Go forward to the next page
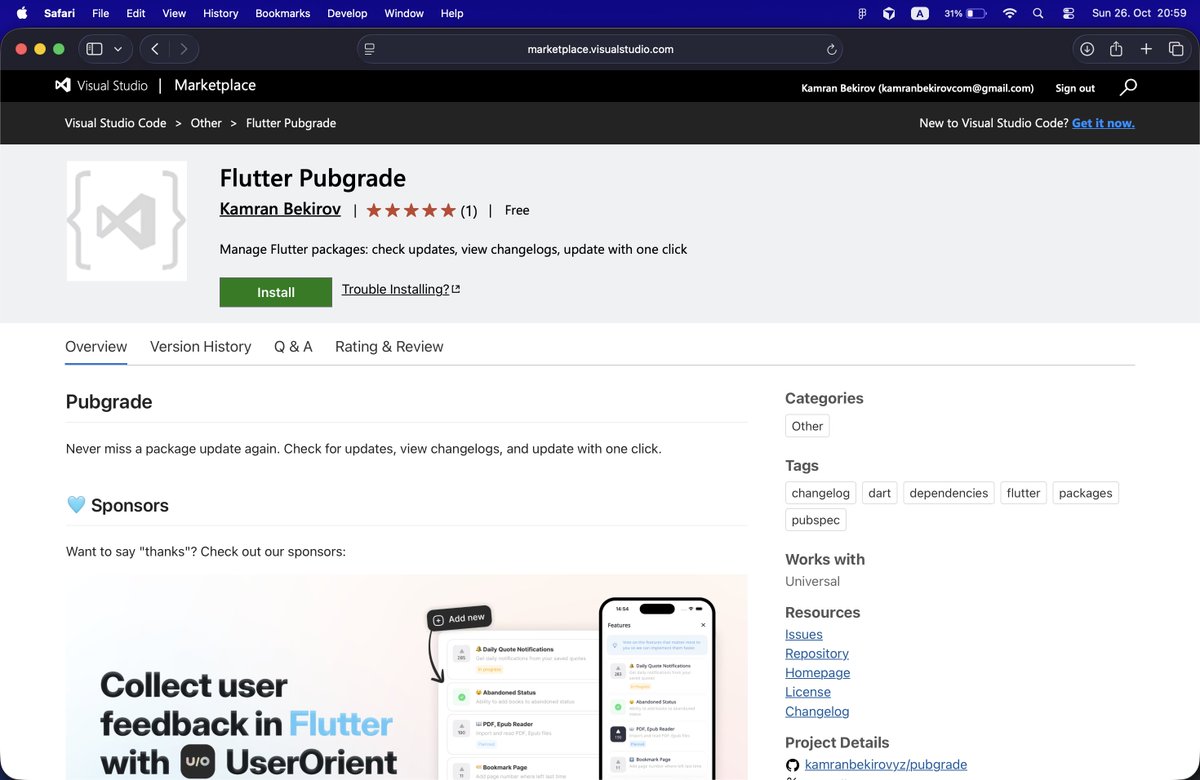 (183, 49)
